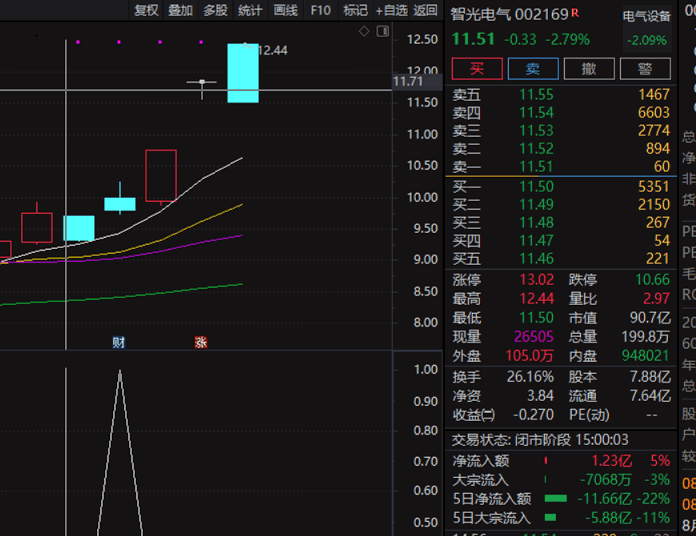Open the 统计 statistics tool

coord(250,10)
